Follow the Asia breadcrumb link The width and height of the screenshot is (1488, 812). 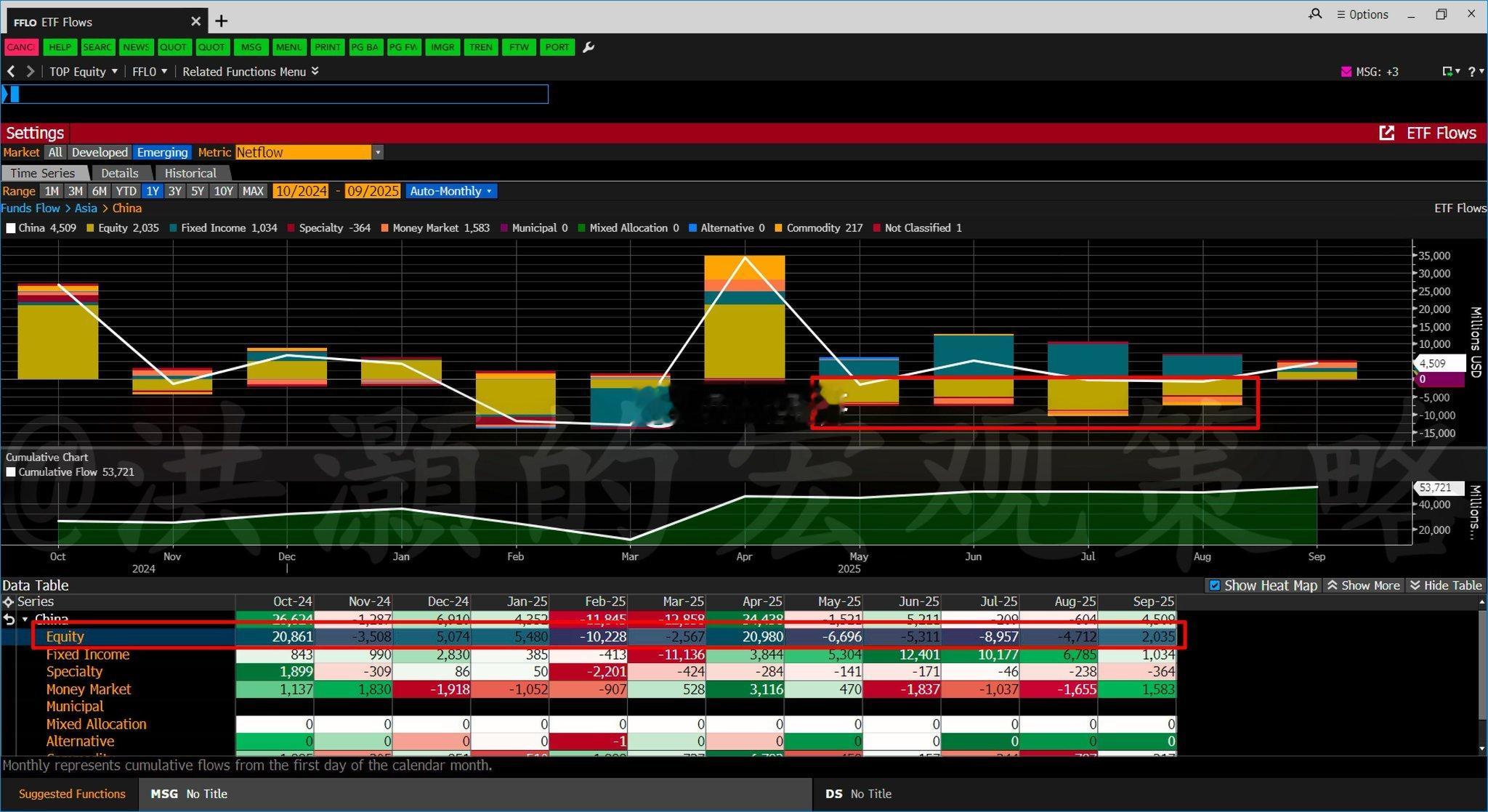[x=85, y=208]
